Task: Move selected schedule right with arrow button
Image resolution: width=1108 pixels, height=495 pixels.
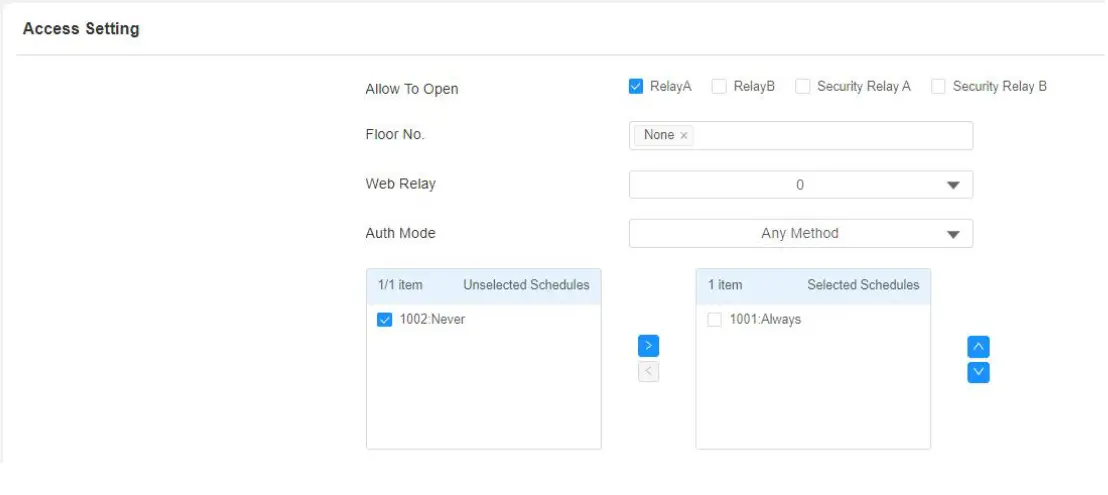Action: (648, 346)
